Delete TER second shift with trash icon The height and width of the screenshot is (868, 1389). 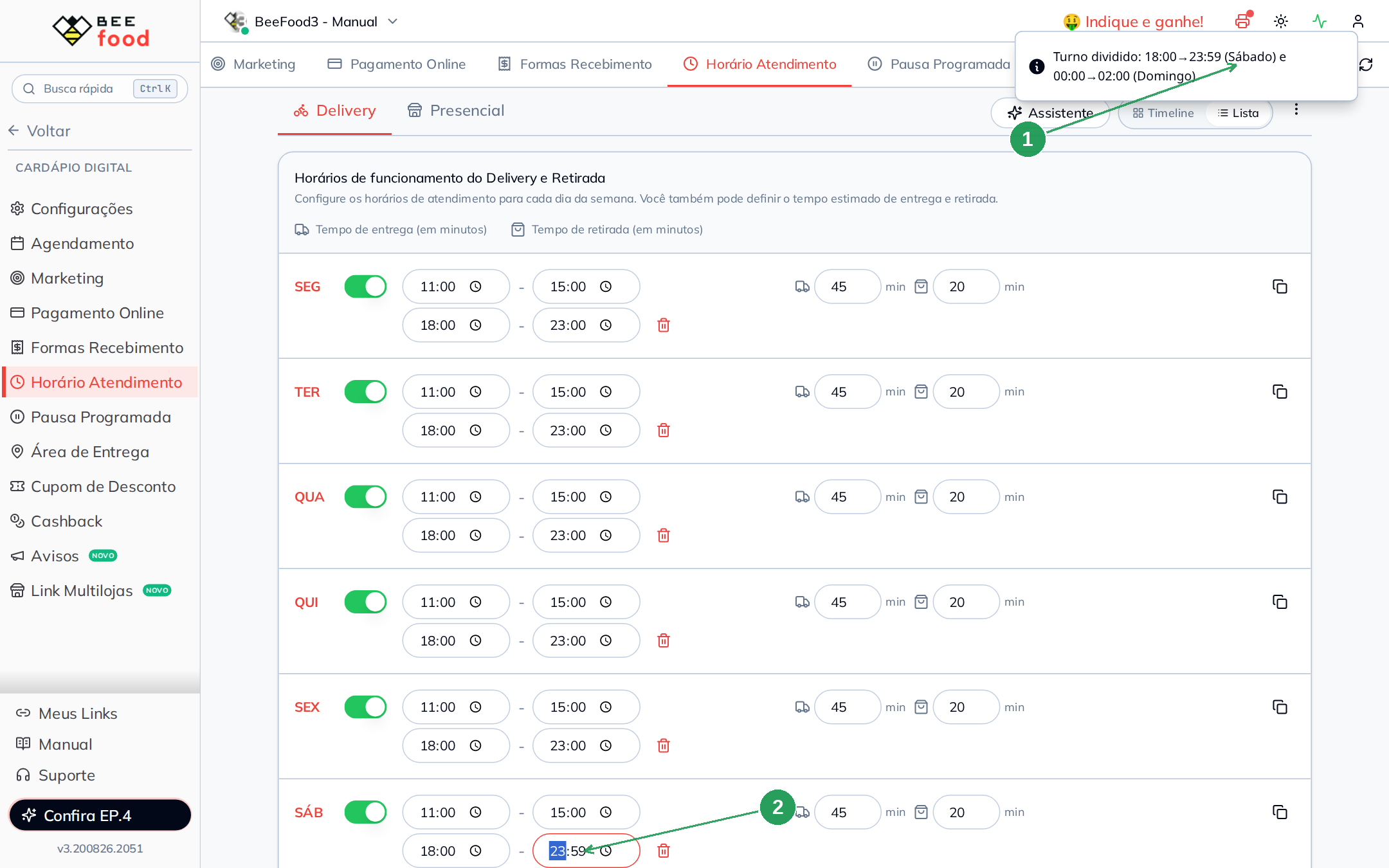point(664,430)
